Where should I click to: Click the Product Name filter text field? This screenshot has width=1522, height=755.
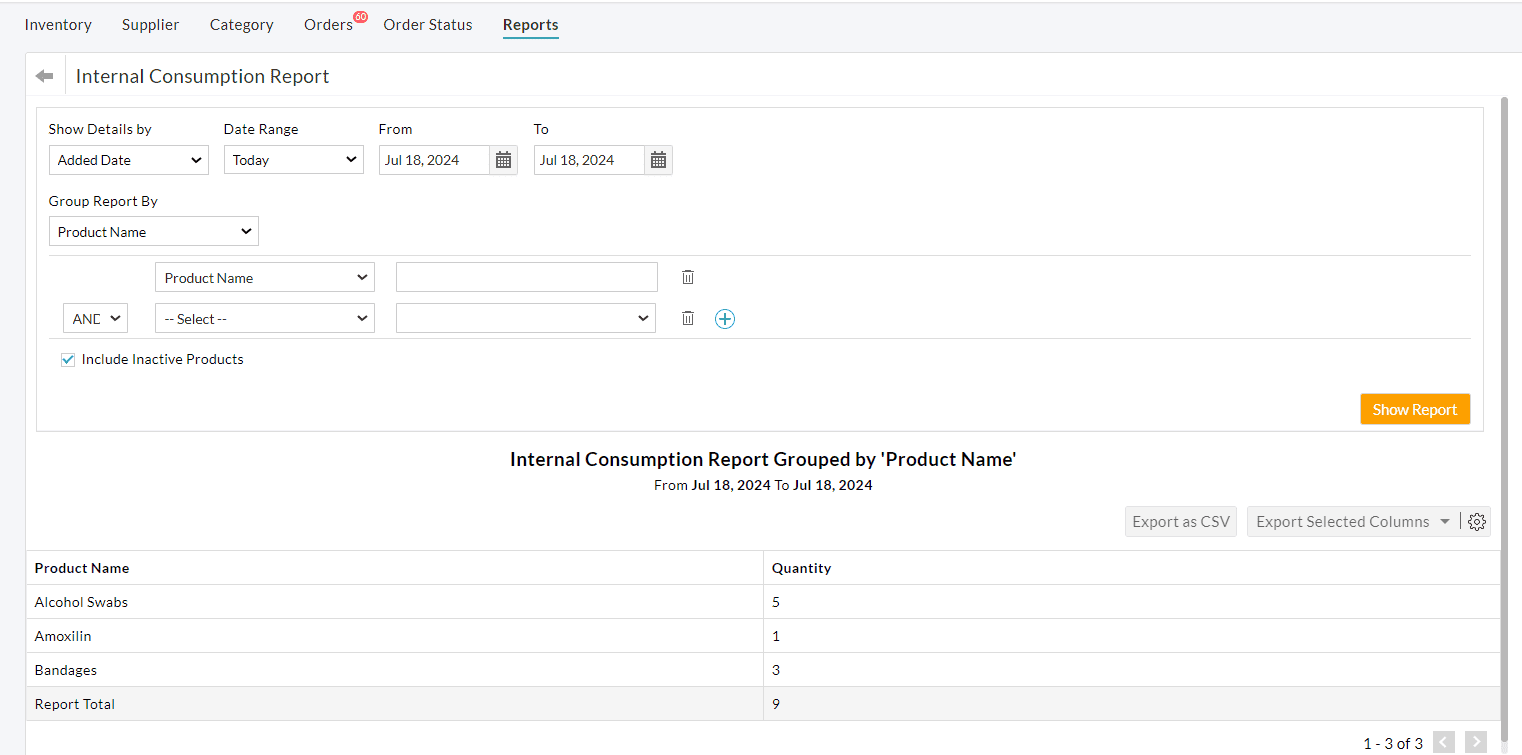pos(526,277)
